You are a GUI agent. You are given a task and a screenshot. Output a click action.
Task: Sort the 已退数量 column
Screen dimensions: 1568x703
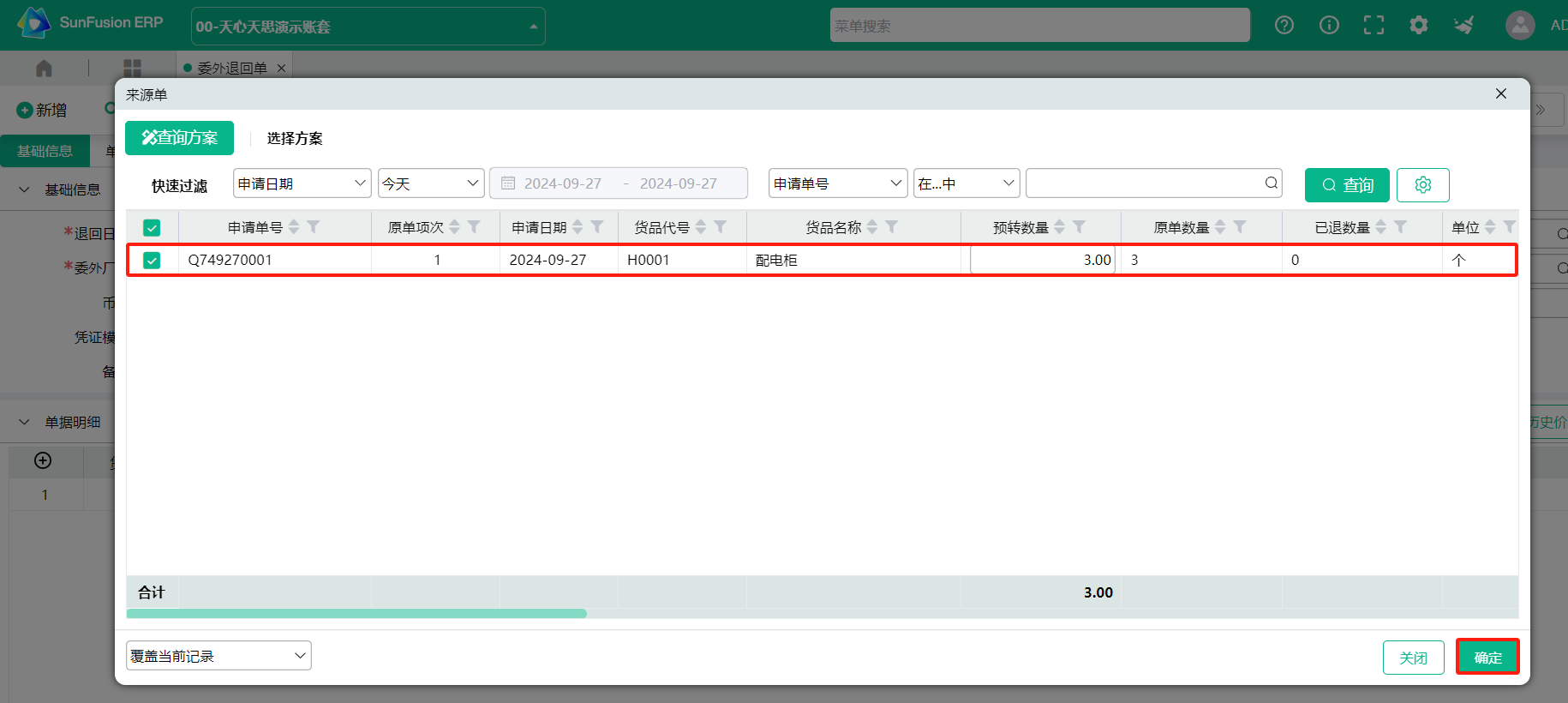click(x=1380, y=226)
